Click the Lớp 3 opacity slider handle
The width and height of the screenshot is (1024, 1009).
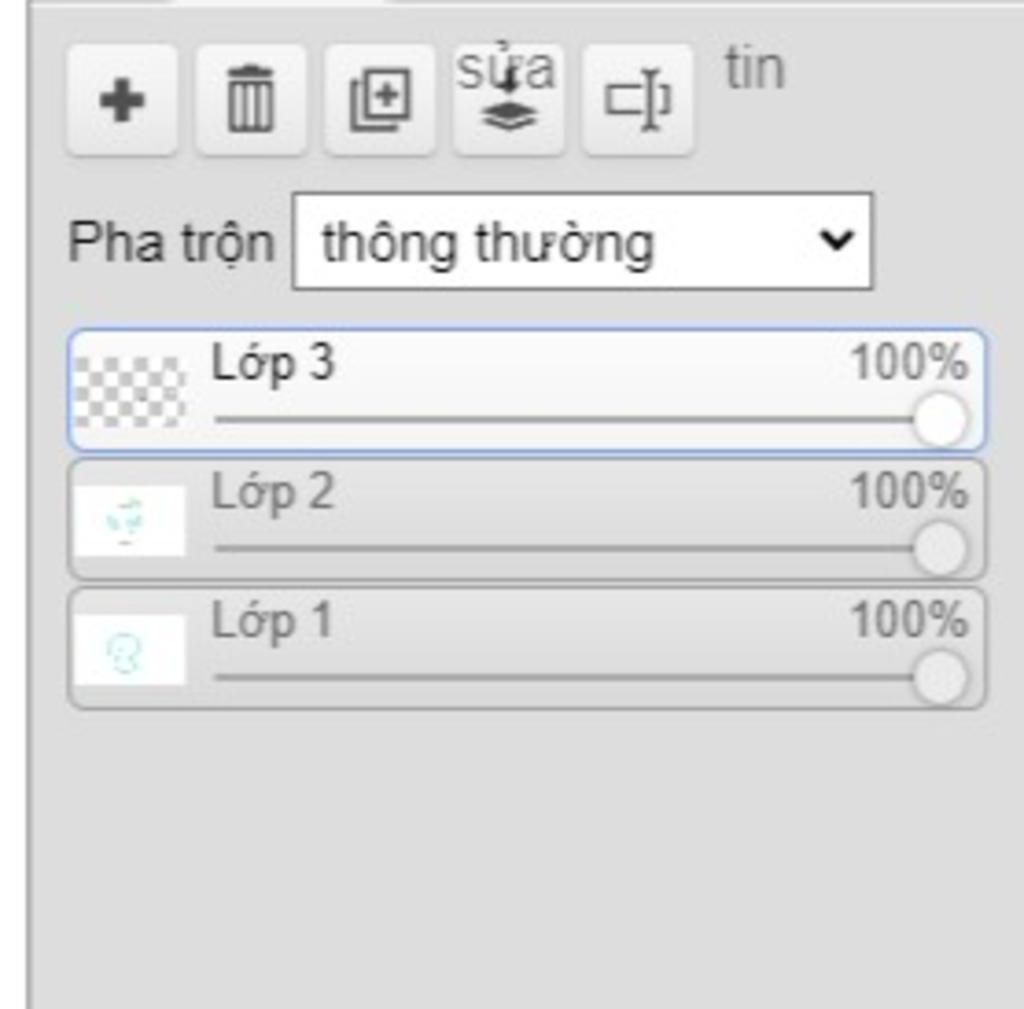point(940,420)
